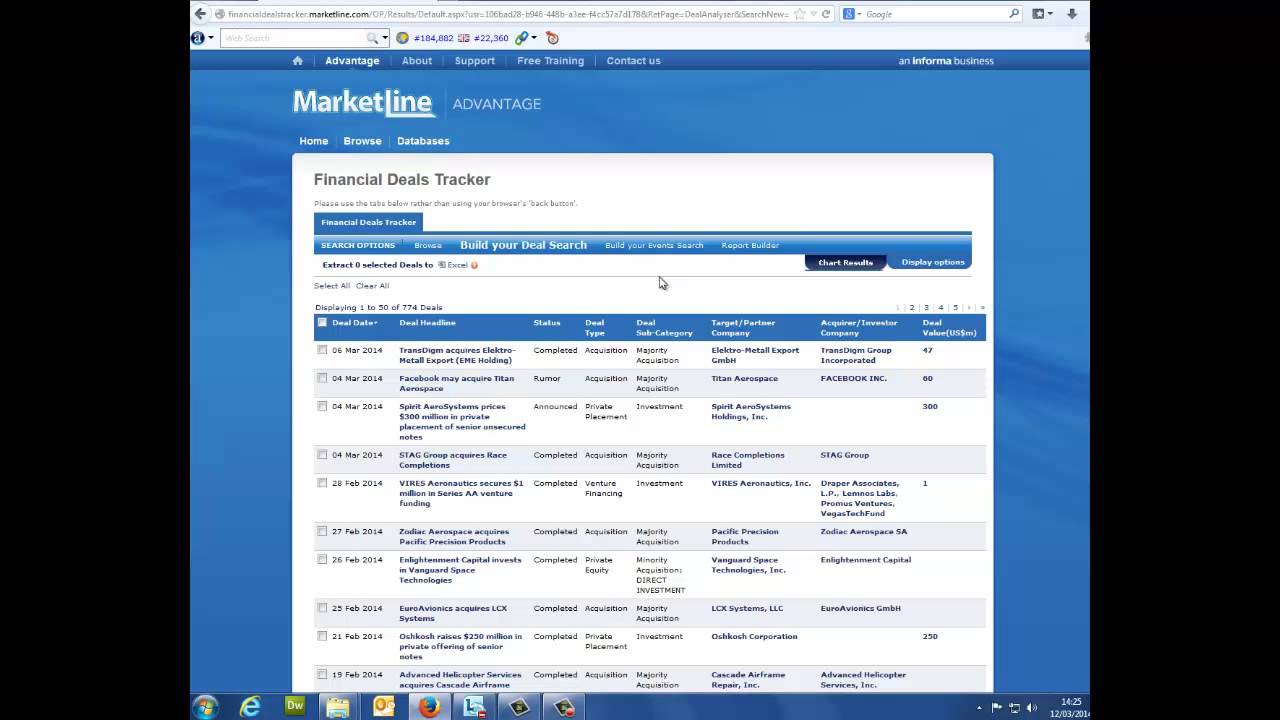
Task: Open the Google search engine dropdown
Action: click(858, 14)
